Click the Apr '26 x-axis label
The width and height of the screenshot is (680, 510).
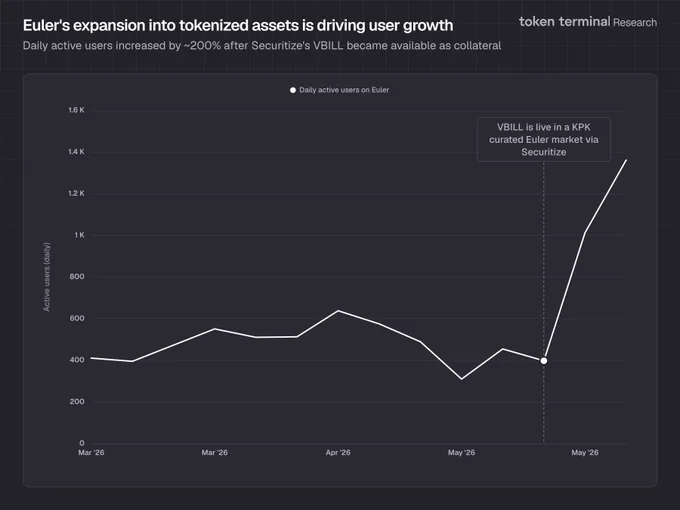338,452
